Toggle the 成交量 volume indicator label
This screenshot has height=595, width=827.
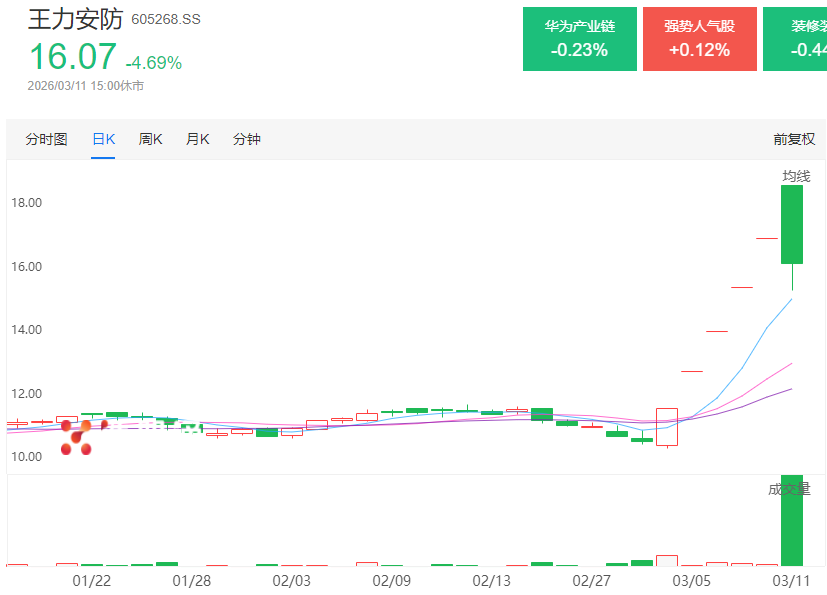789,489
